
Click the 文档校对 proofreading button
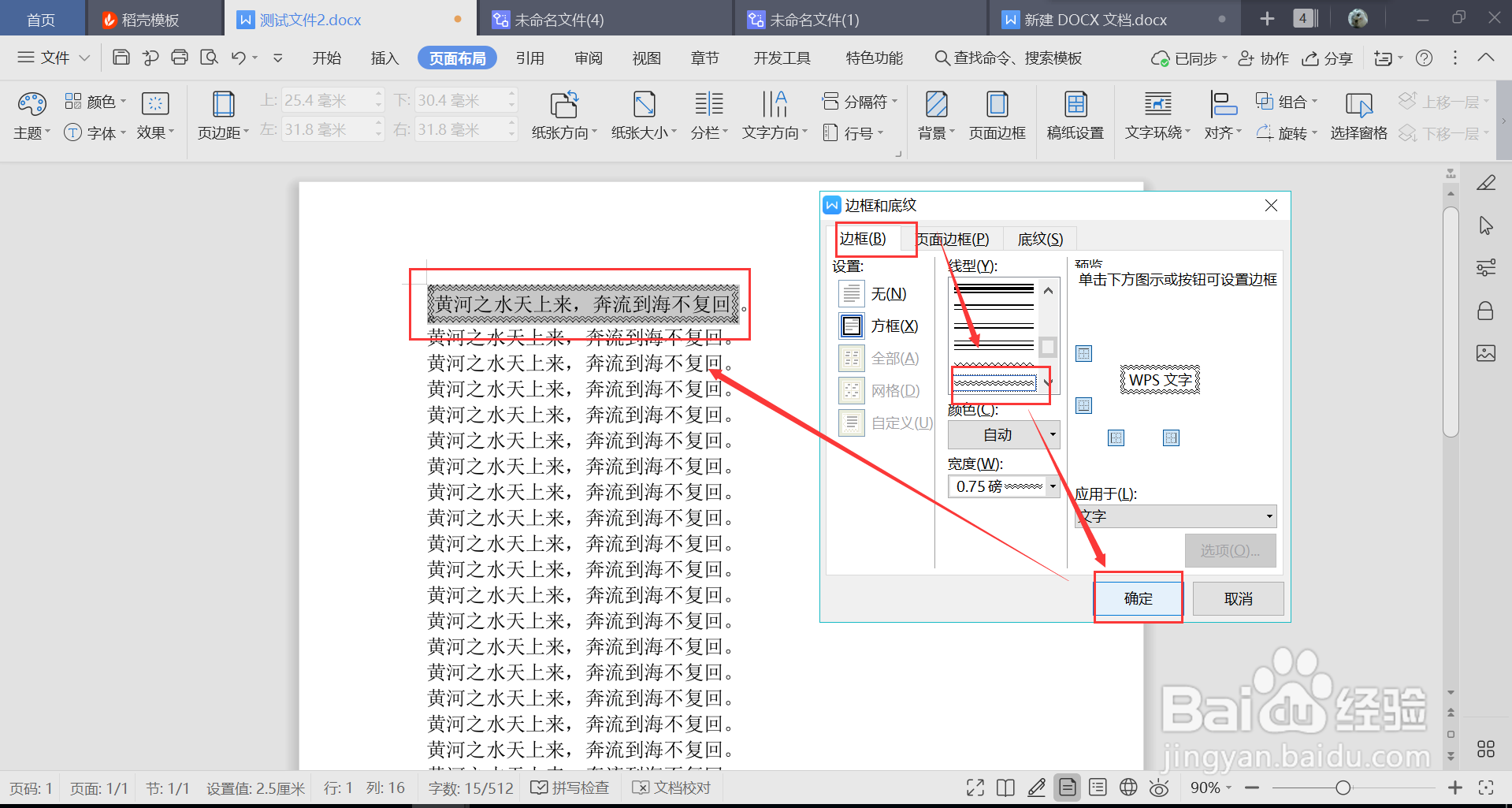[x=672, y=788]
